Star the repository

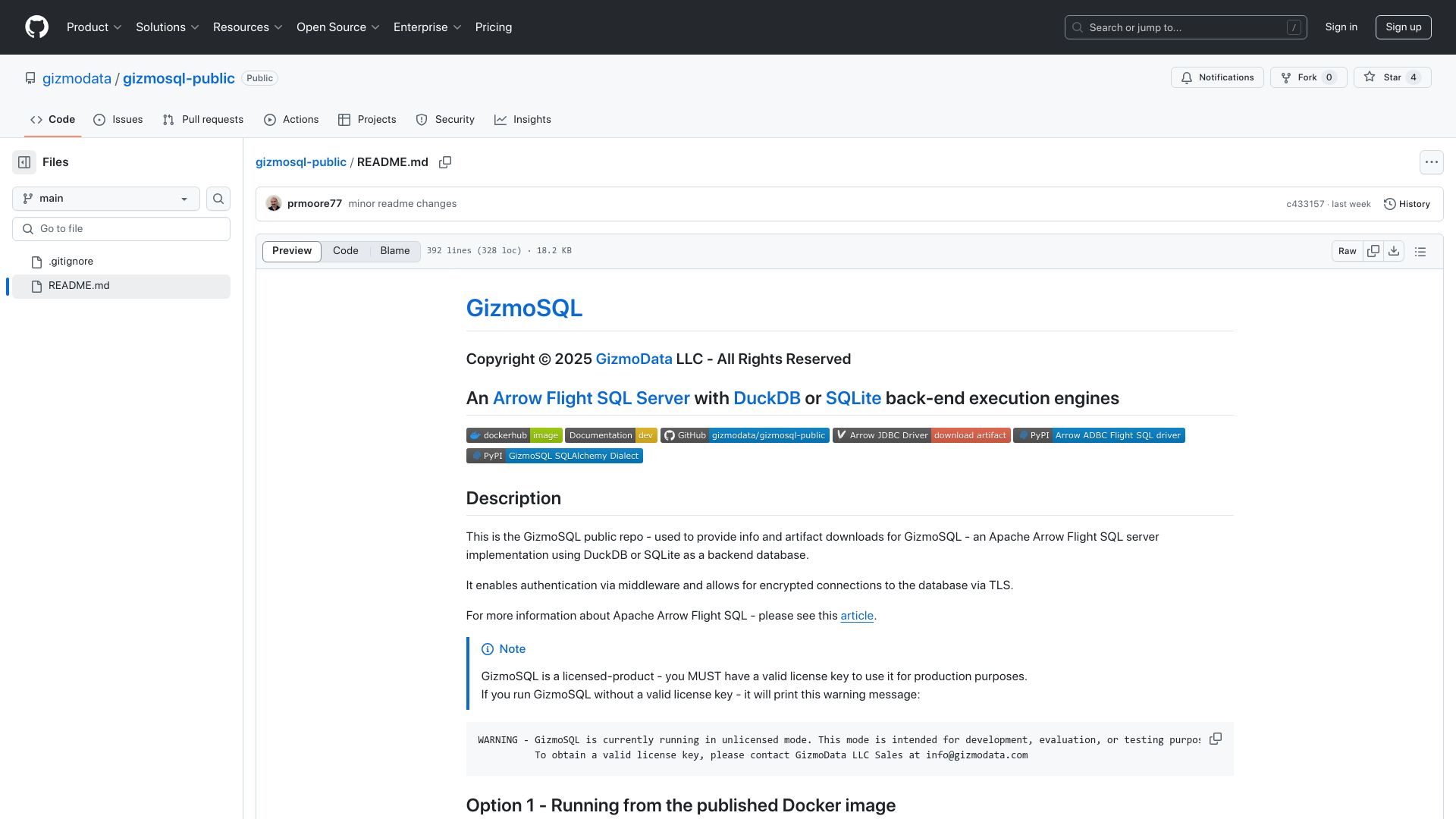1392,77
